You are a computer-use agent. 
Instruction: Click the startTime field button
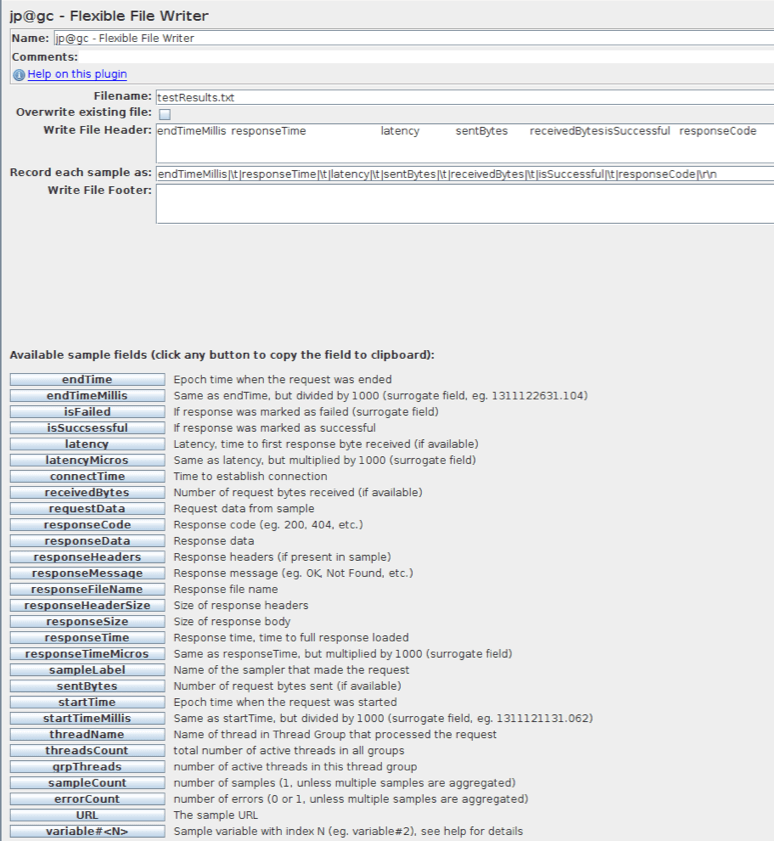coord(87,702)
